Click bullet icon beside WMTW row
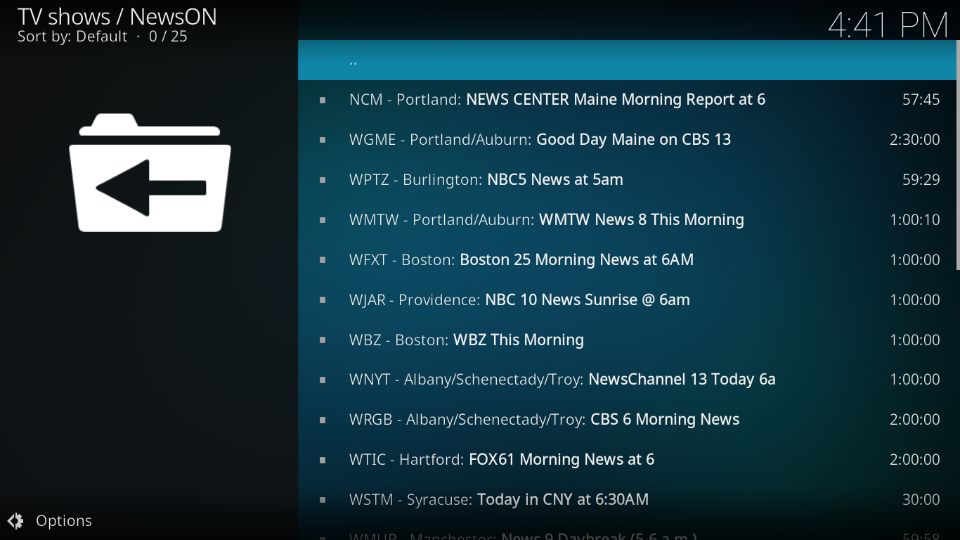 (x=323, y=220)
